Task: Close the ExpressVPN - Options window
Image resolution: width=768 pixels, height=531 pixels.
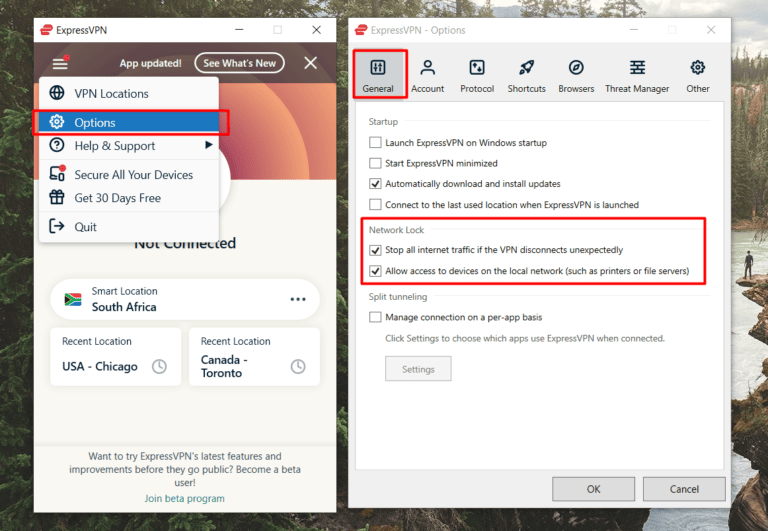Action: tap(711, 30)
